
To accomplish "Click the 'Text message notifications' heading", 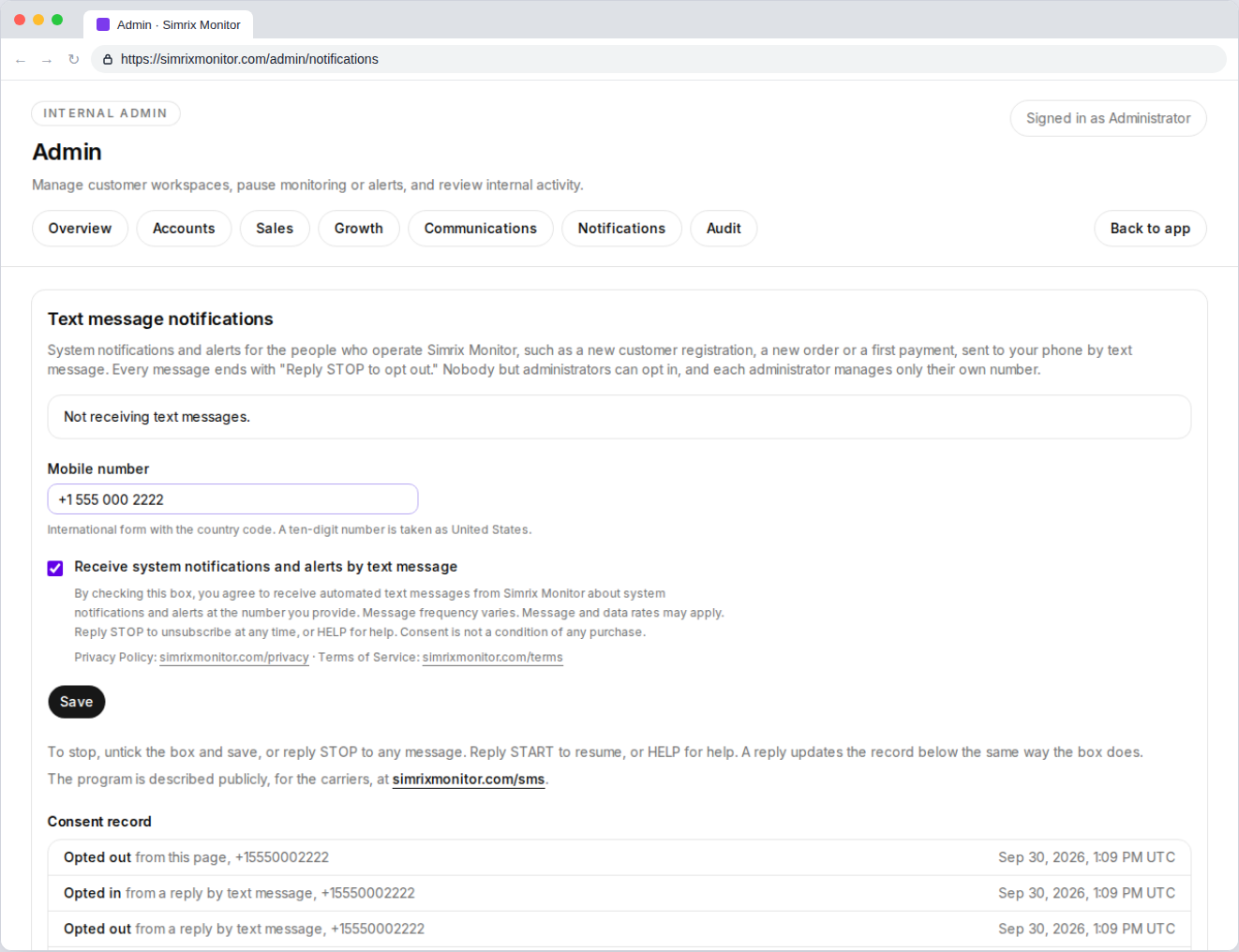I will point(160,320).
